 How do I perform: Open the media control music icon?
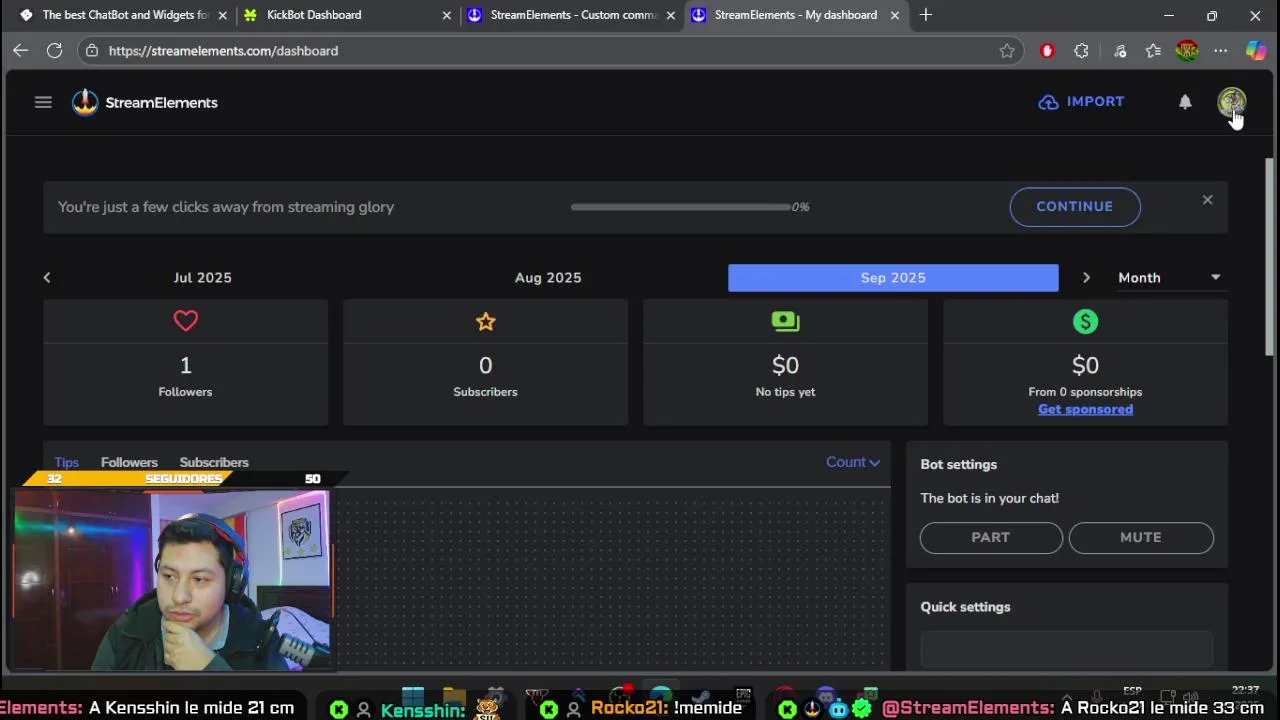(1120, 51)
